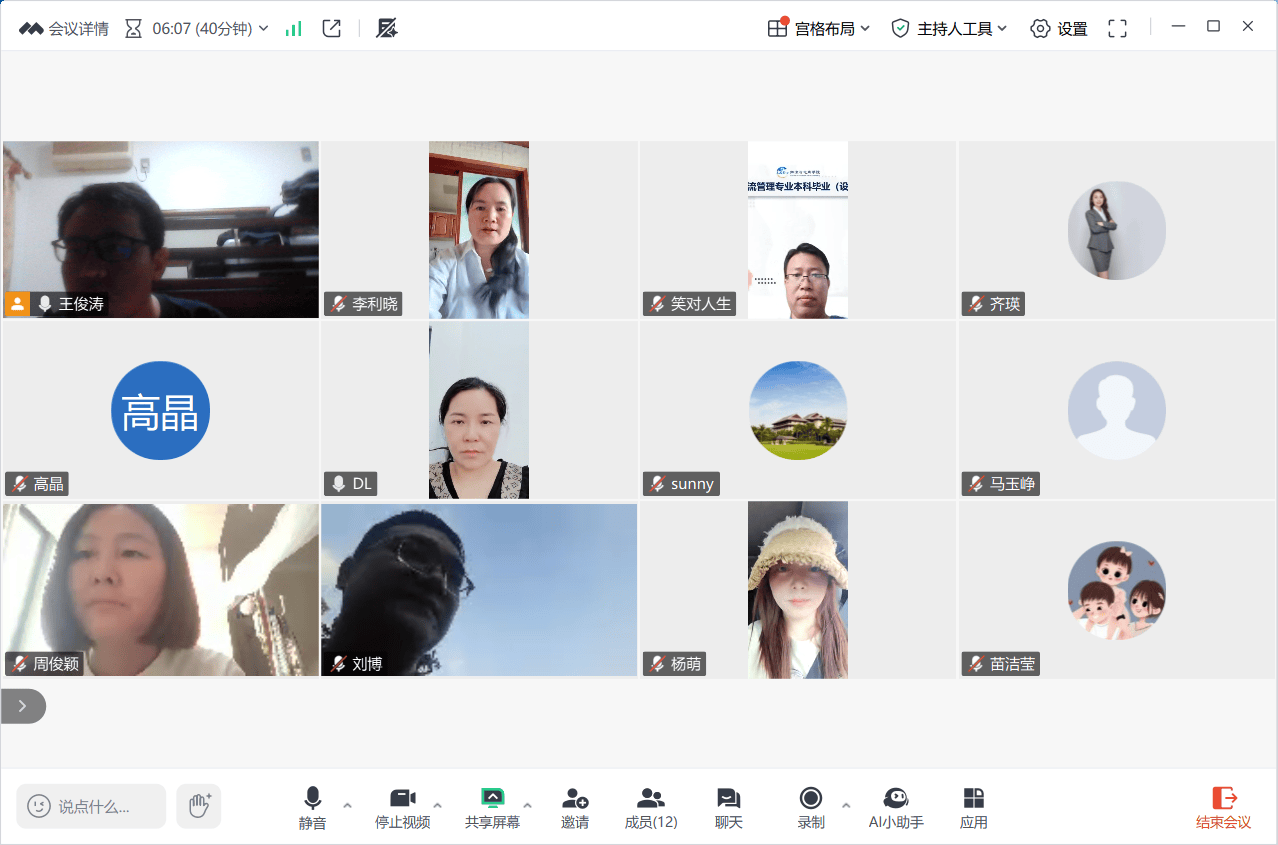Open the 宫格布局 layout dropdown
The height and width of the screenshot is (845, 1278).
819,29
